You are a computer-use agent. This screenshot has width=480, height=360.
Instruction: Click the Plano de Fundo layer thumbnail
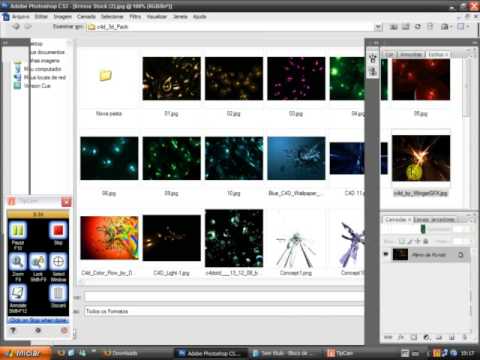point(400,254)
